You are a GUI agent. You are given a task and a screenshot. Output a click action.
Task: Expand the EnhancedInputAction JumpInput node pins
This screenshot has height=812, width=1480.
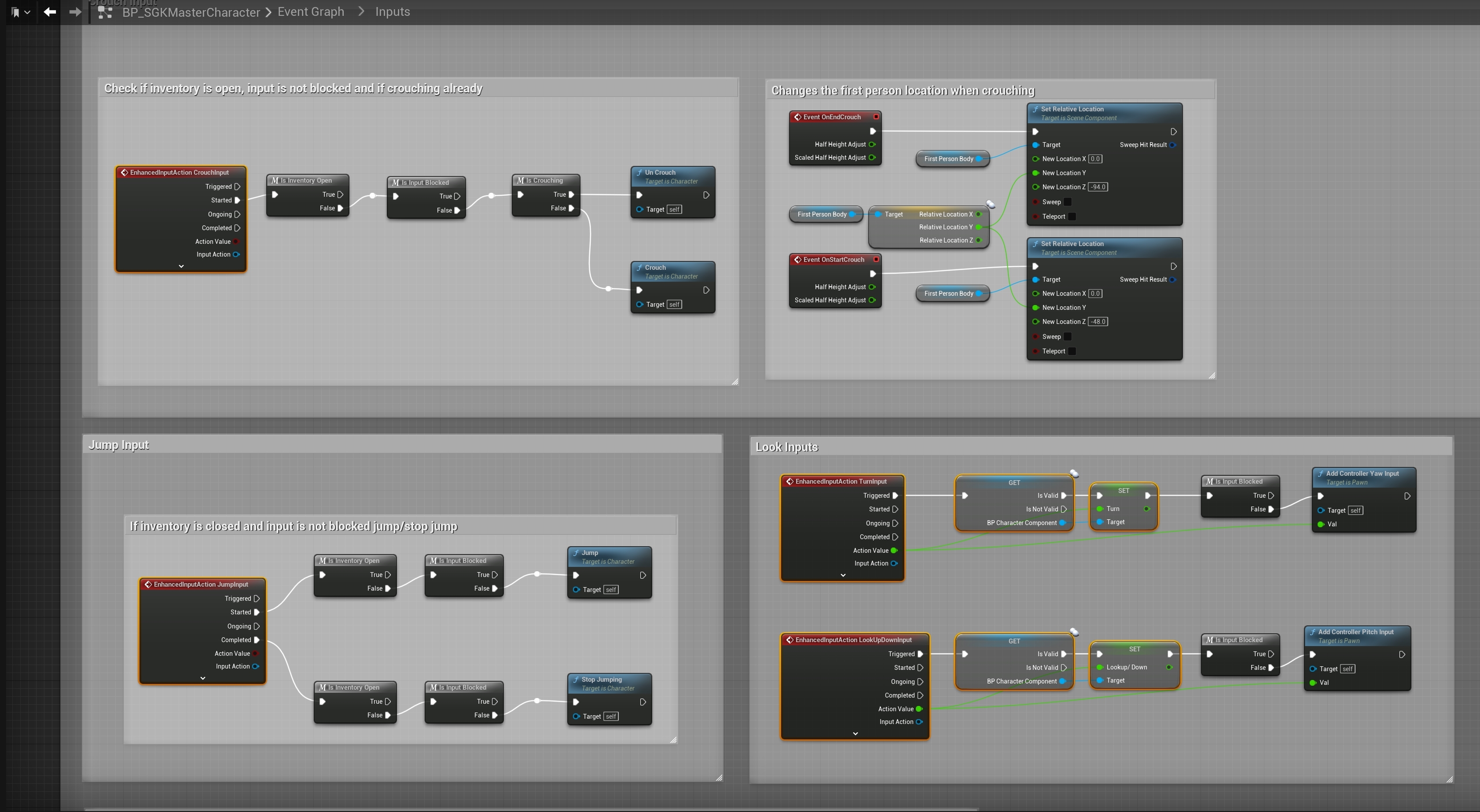tap(202, 678)
